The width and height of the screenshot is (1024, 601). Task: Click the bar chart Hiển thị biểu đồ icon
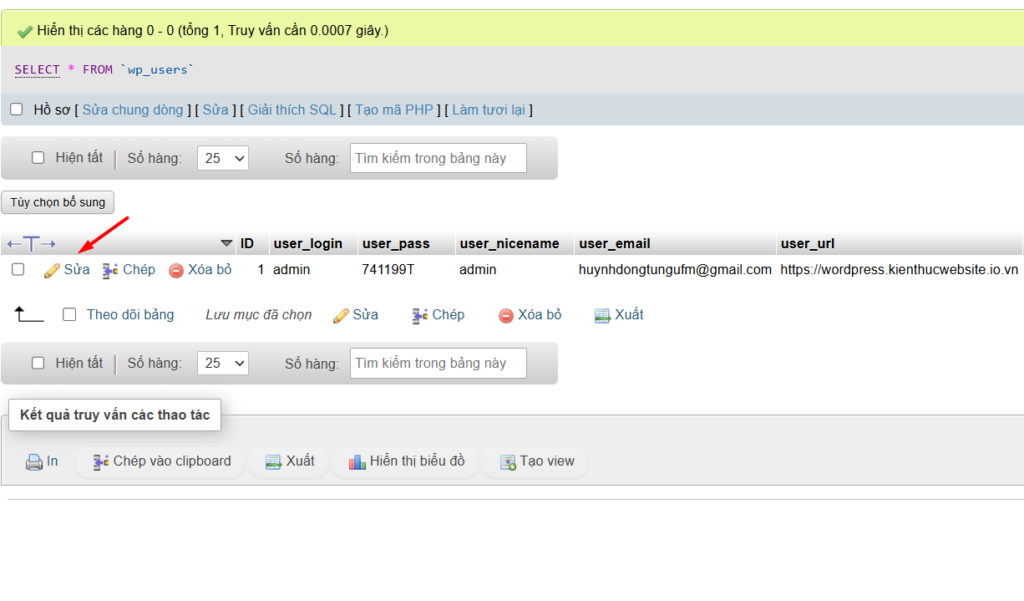coord(357,462)
